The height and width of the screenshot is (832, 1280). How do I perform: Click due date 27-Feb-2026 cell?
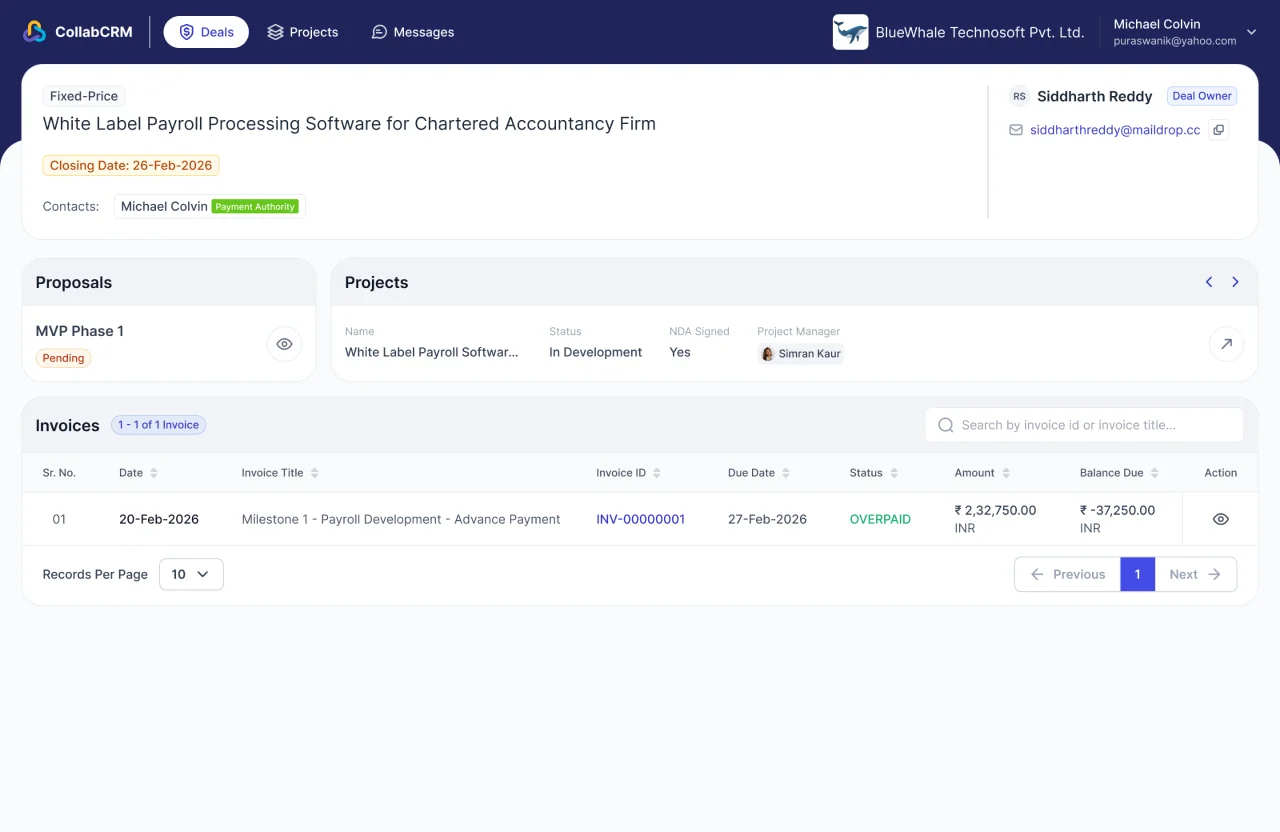[x=767, y=519]
